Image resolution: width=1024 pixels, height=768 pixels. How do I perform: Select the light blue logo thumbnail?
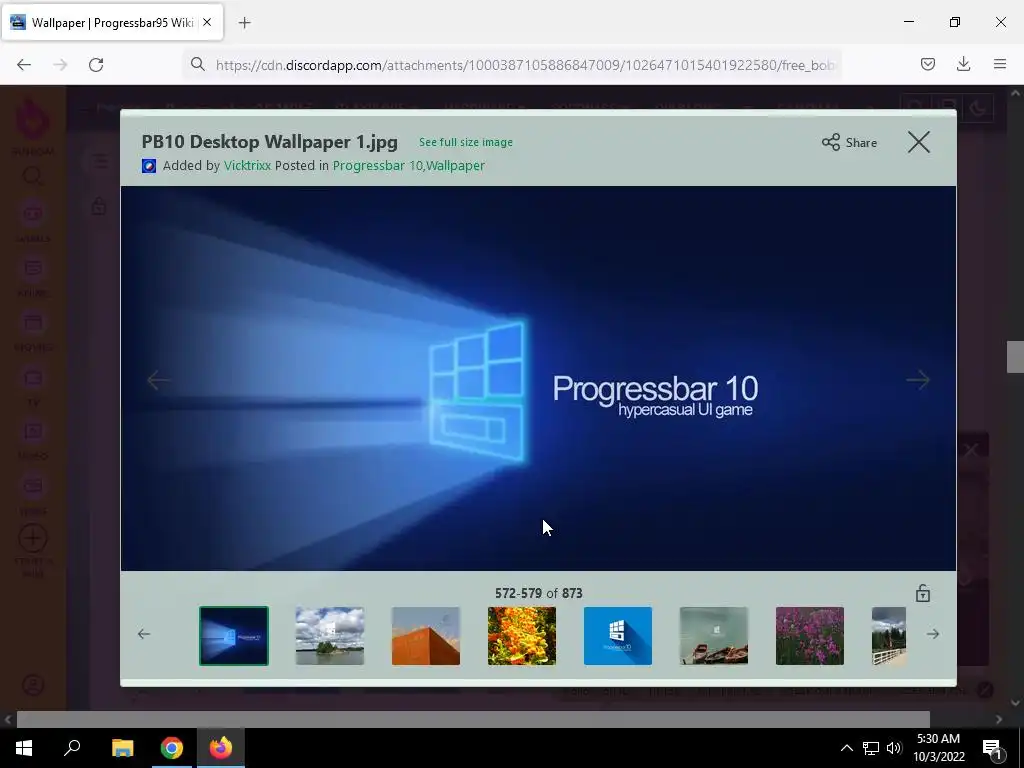point(618,636)
